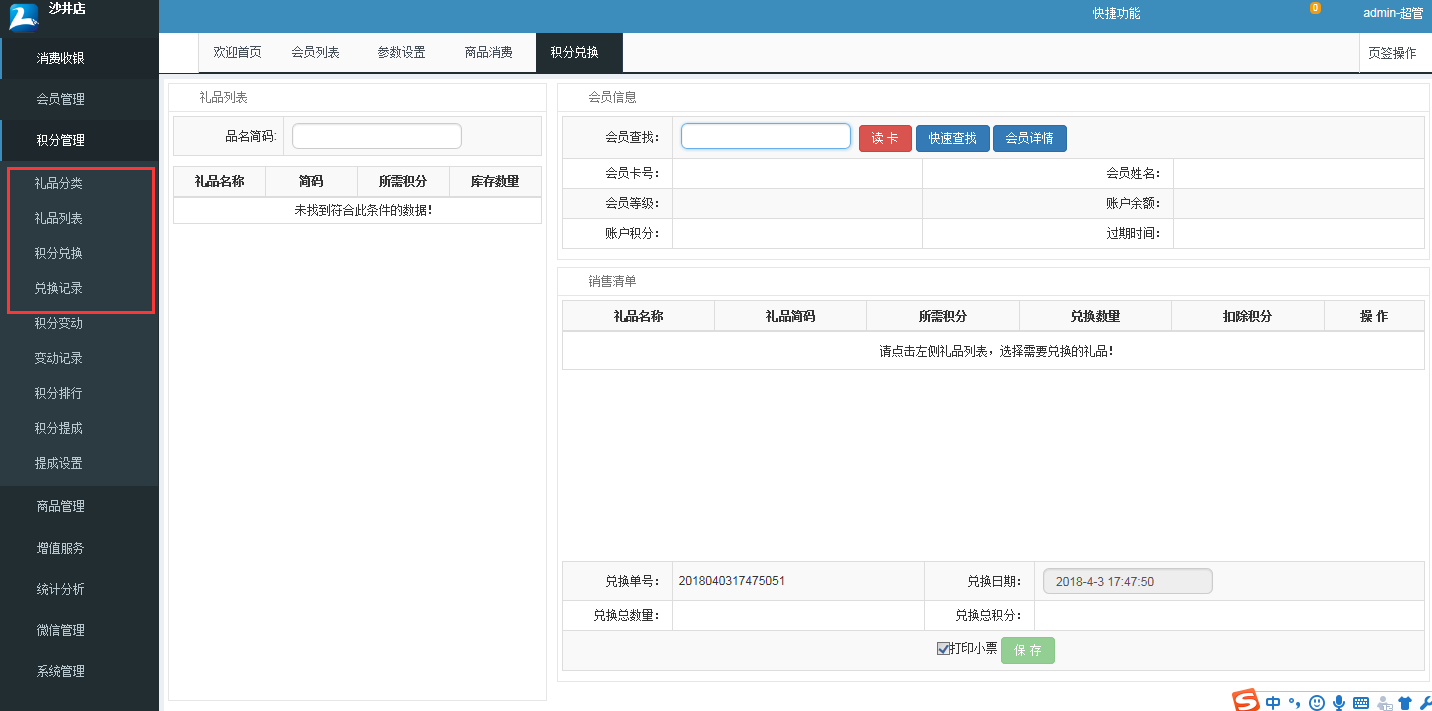Image resolution: width=1432 pixels, height=711 pixels.
Task: Select 兑换记录 in the sidebar
Action: (x=58, y=288)
